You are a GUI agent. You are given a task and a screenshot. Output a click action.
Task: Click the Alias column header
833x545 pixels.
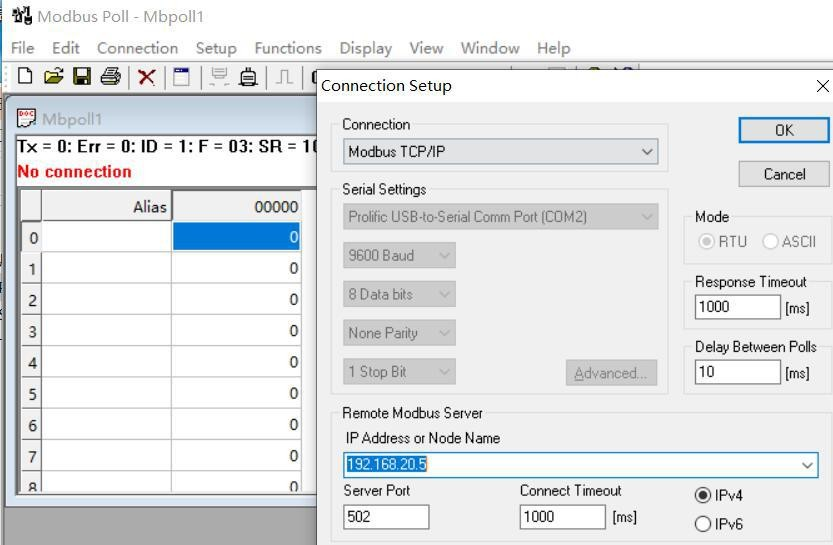(107, 206)
